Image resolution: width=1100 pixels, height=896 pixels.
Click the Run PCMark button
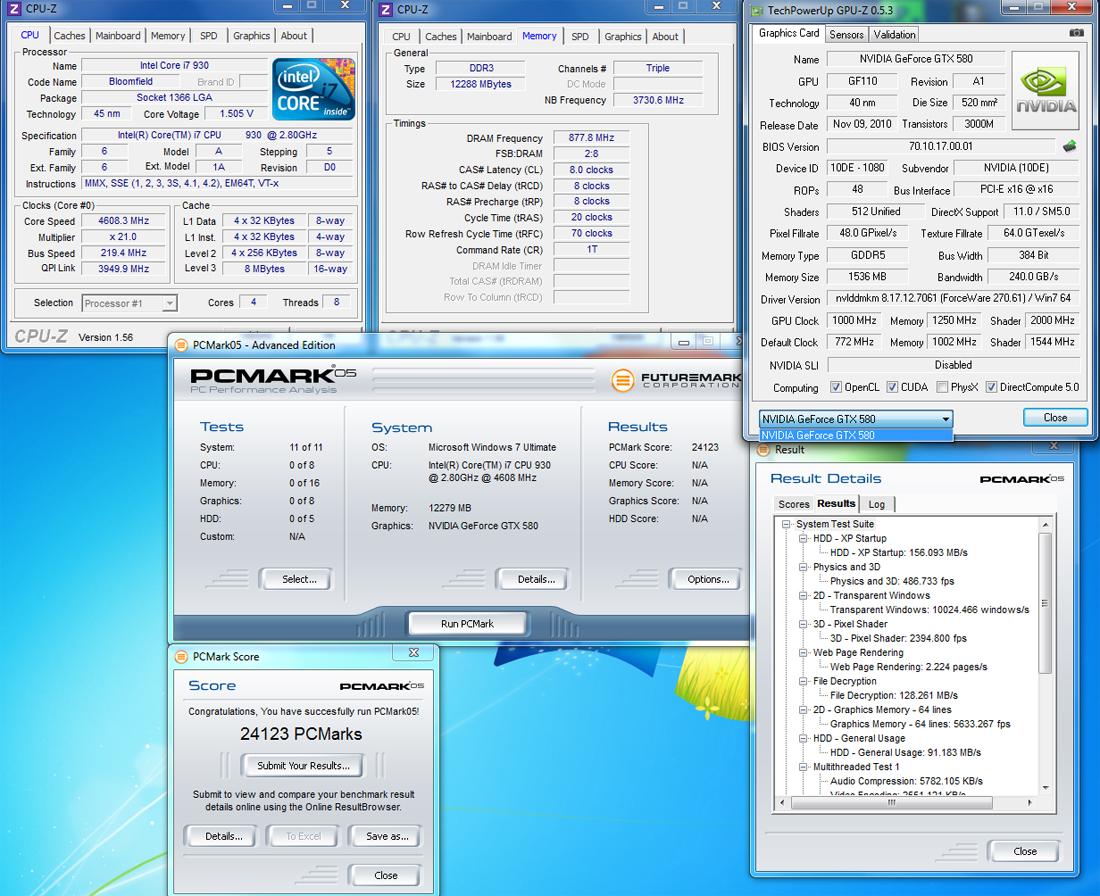(x=467, y=623)
